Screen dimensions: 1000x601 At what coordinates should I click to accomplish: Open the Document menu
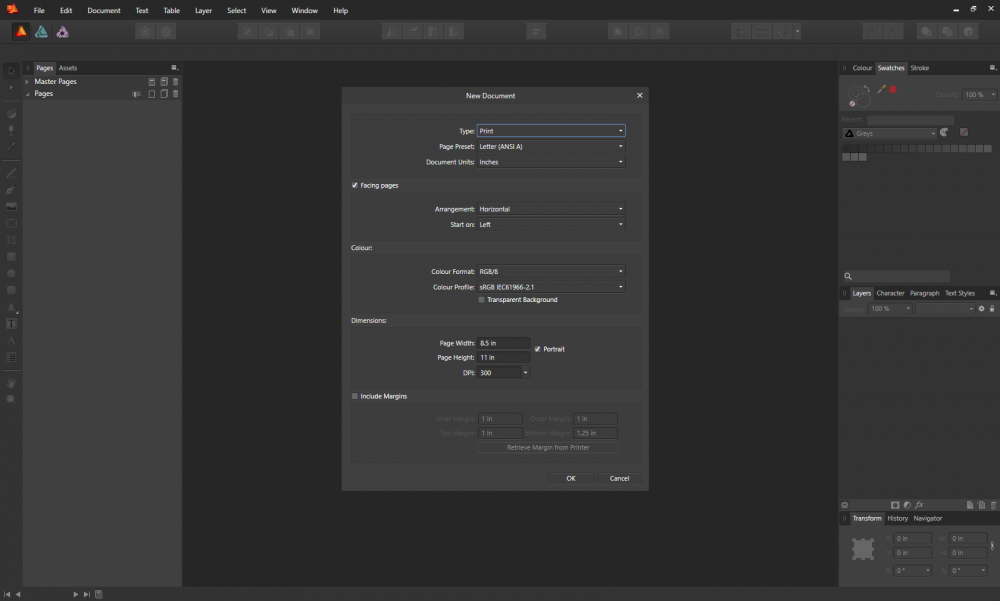pyautogui.click(x=103, y=10)
